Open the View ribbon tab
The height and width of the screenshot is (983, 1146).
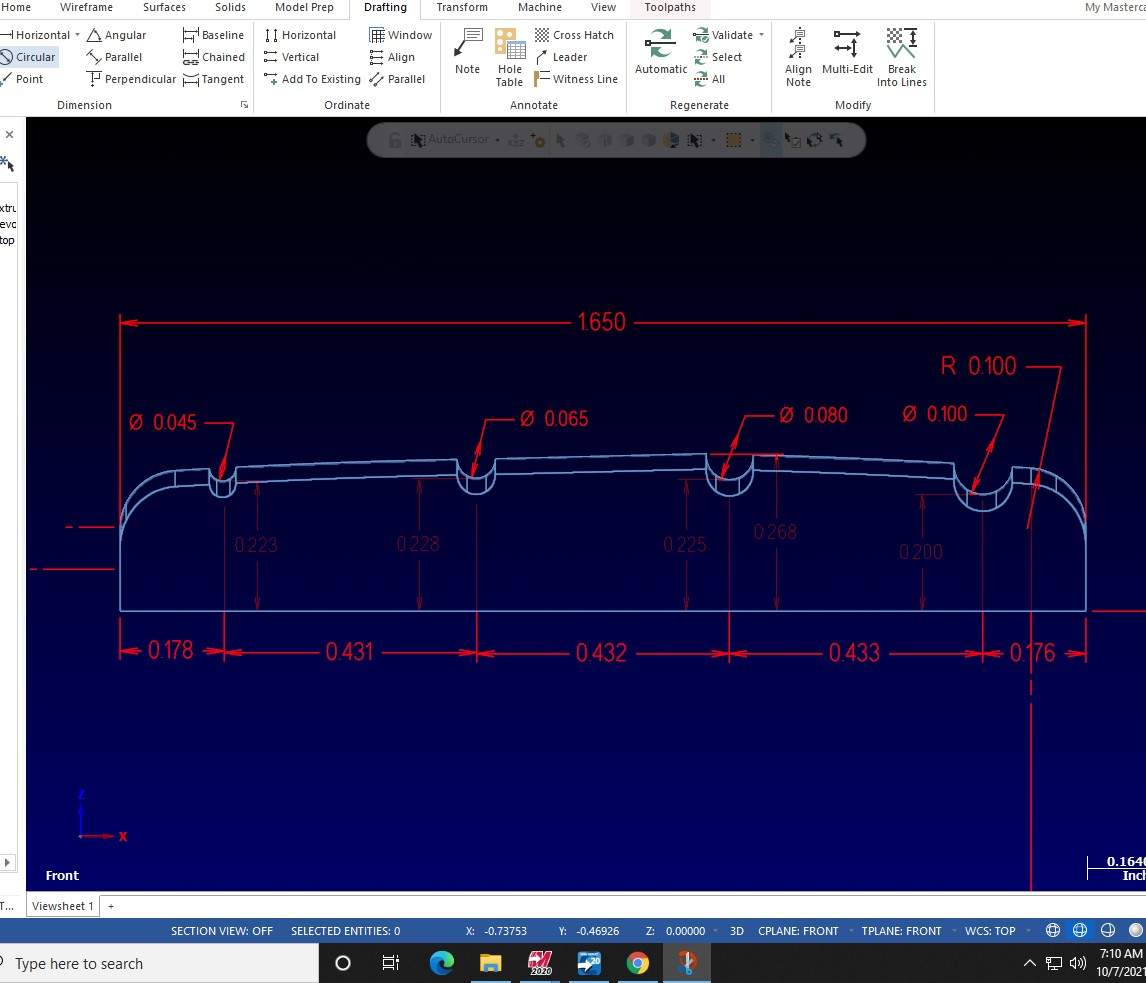[x=603, y=7]
